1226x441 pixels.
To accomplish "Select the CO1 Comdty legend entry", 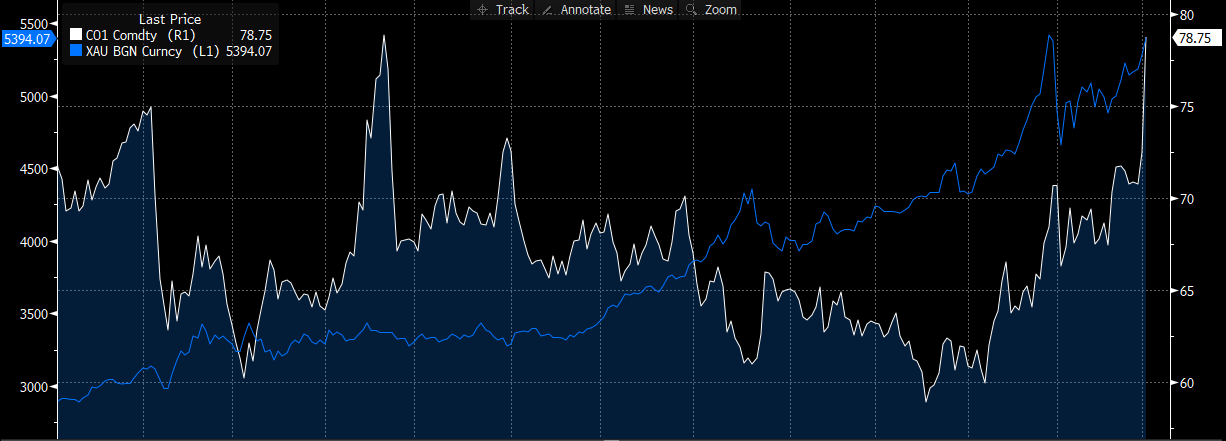I will [x=128, y=35].
